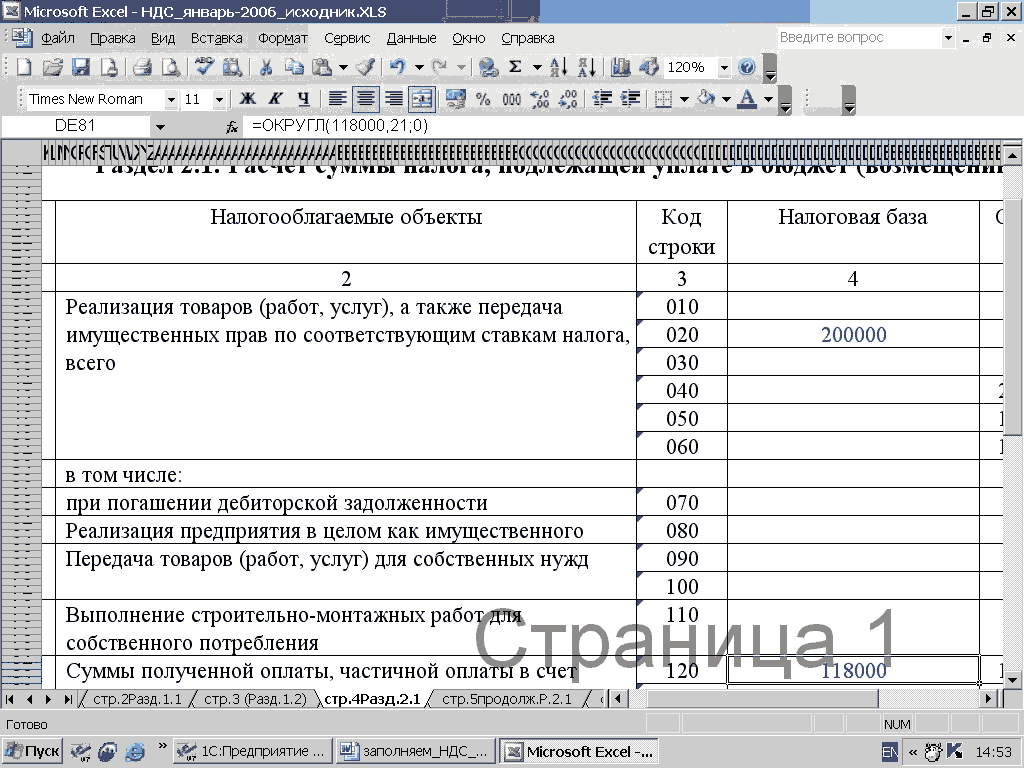Expand the Times New Roman font dropdown
The image size is (1024, 768).
pyautogui.click(x=171, y=99)
